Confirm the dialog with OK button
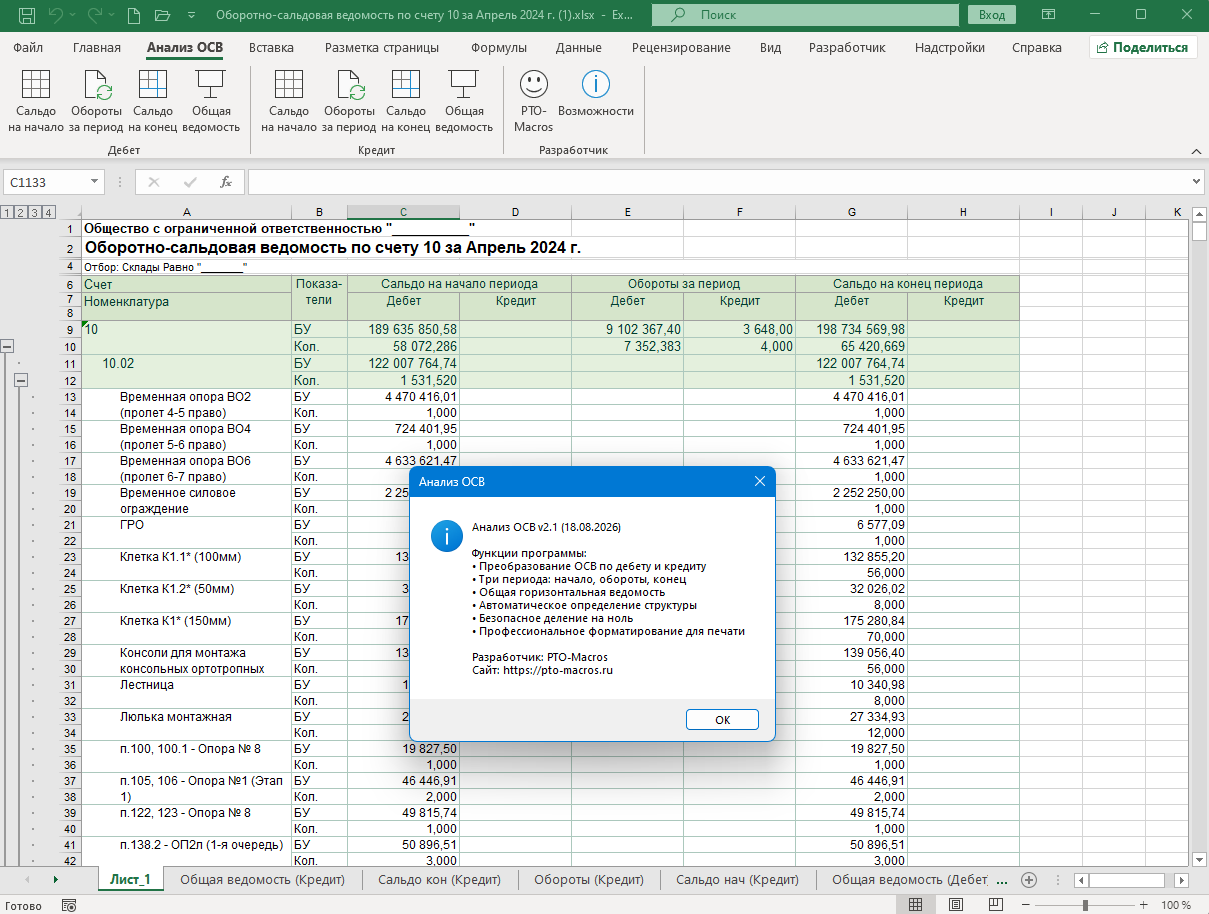Image resolution: width=1209 pixels, height=914 pixels. point(722,720)
